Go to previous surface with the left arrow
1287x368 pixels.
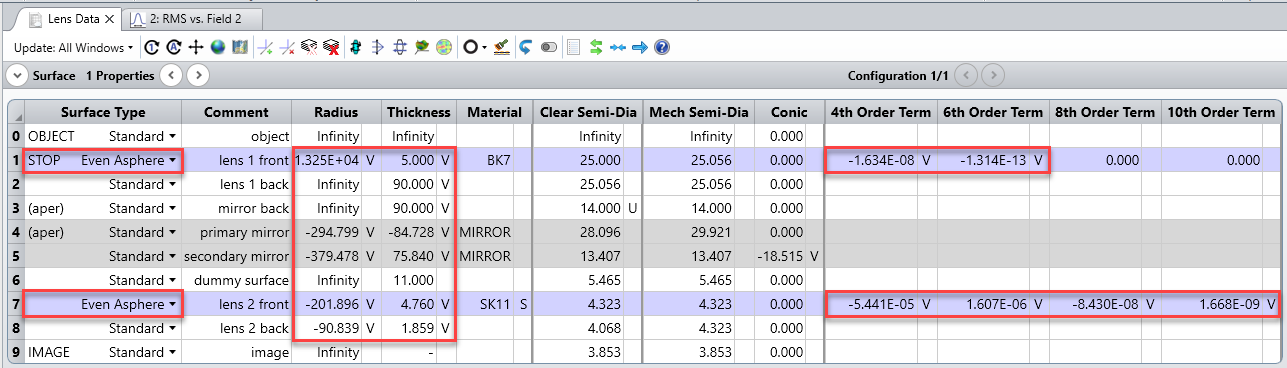[171, 75]
